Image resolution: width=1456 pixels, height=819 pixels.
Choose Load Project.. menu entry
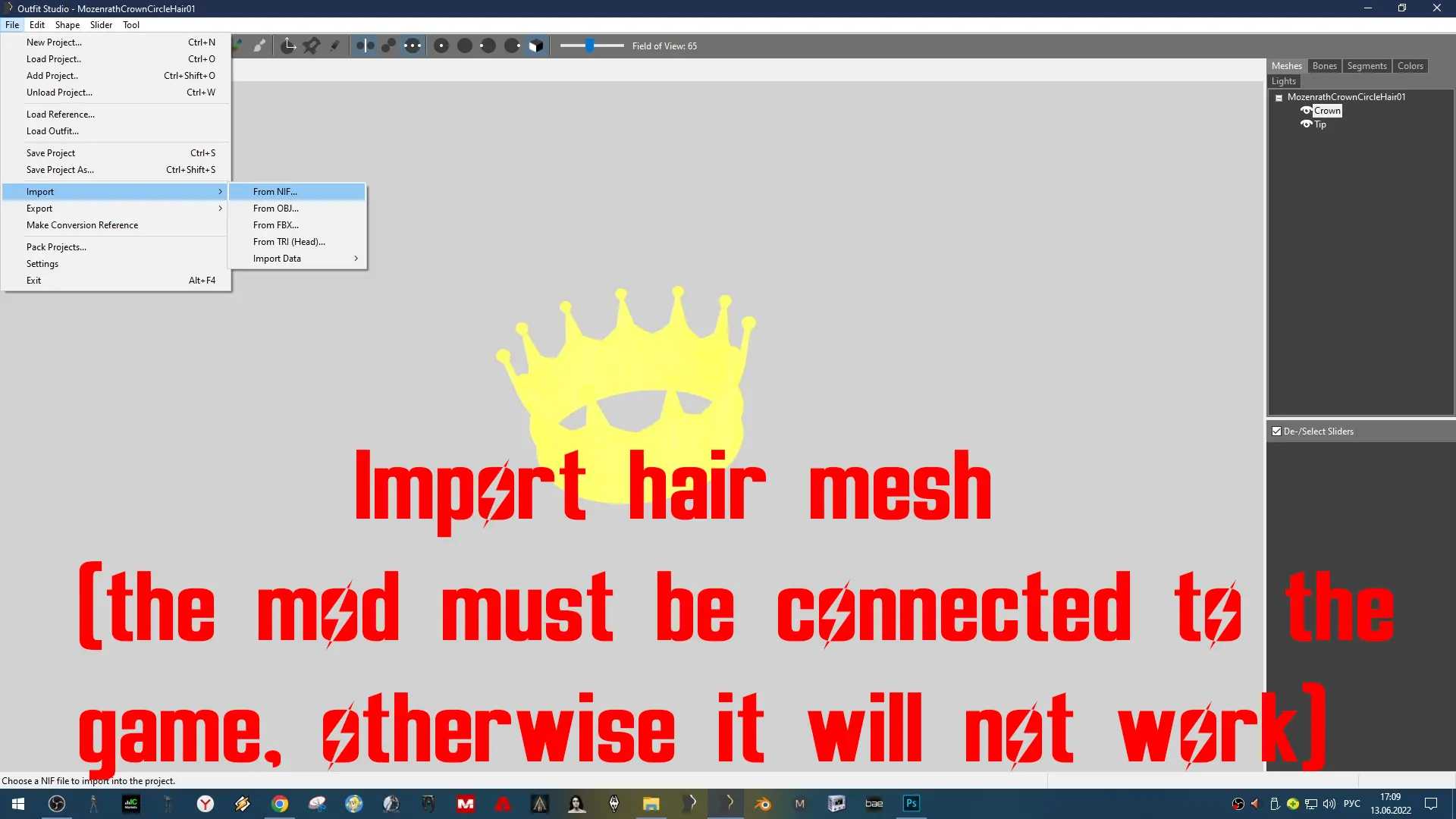coord(116,59)
